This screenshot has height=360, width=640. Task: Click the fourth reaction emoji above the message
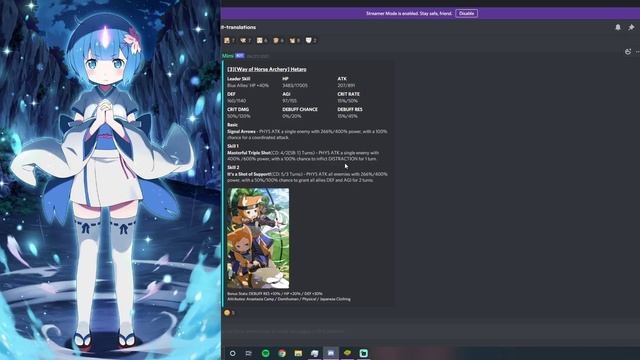click(x=276, y=40)
